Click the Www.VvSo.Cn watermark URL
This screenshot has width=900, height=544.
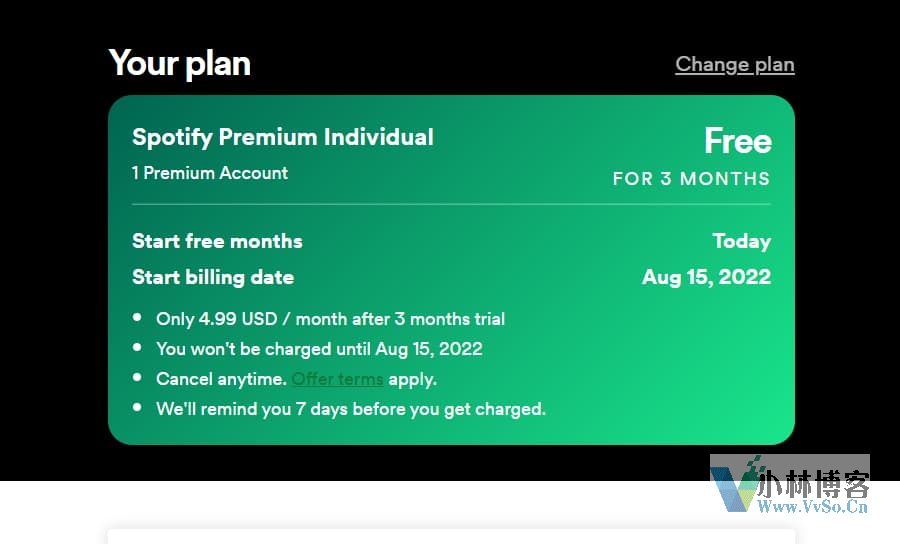[812, 506]
